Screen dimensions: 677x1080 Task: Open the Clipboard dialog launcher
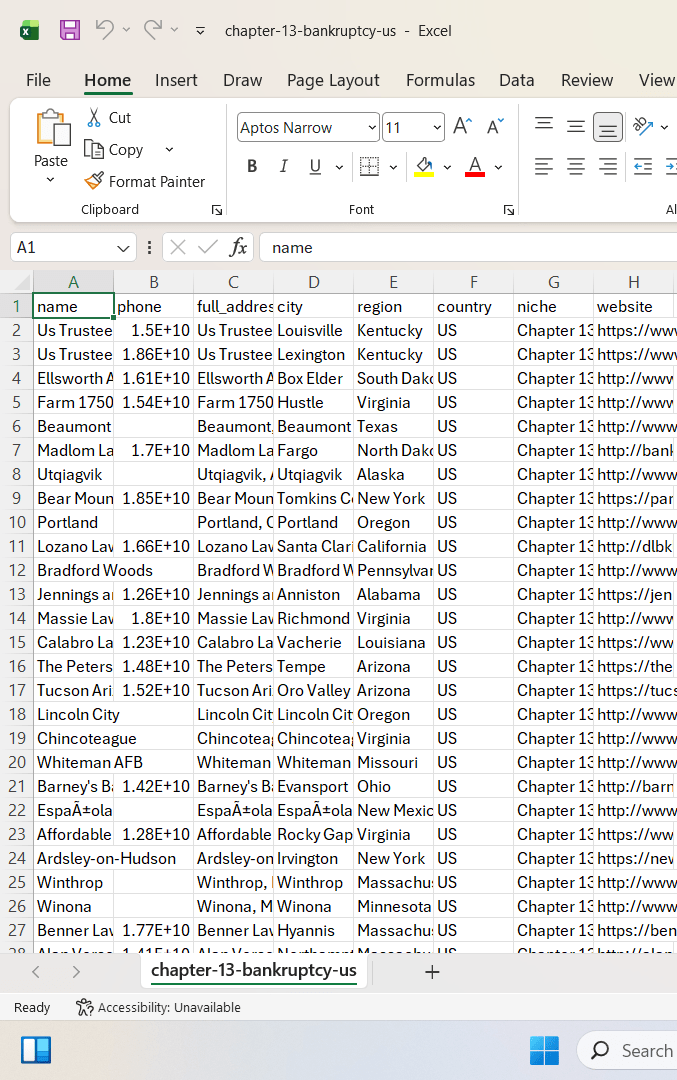coord(217,210)
